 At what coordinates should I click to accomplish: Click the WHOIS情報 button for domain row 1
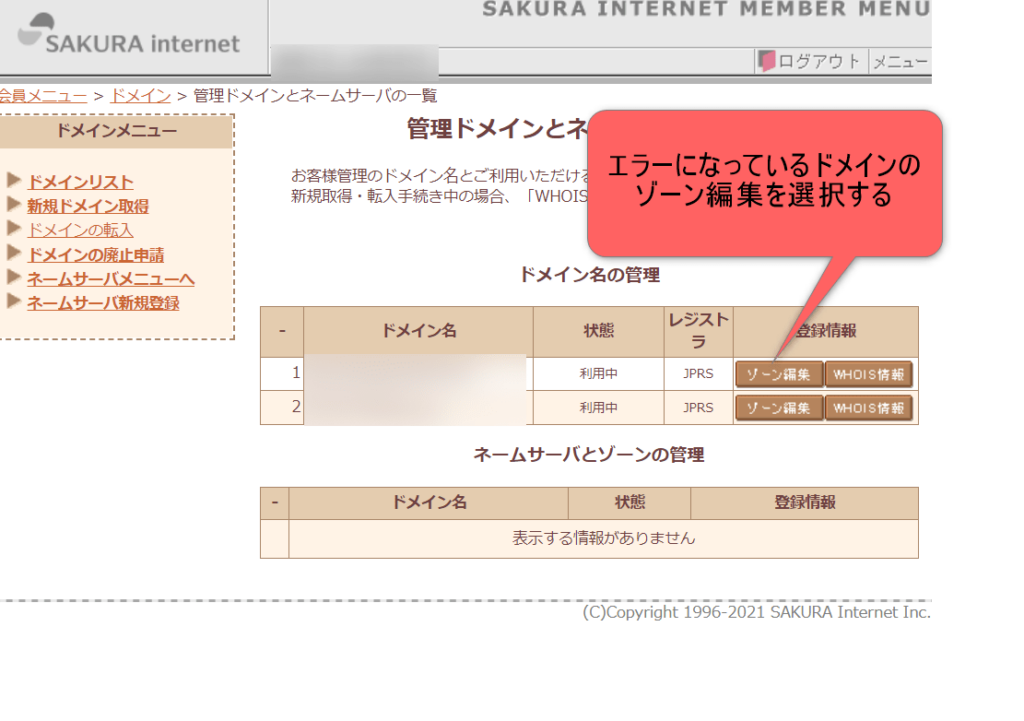pyautogui.click(x=869, y=374)
